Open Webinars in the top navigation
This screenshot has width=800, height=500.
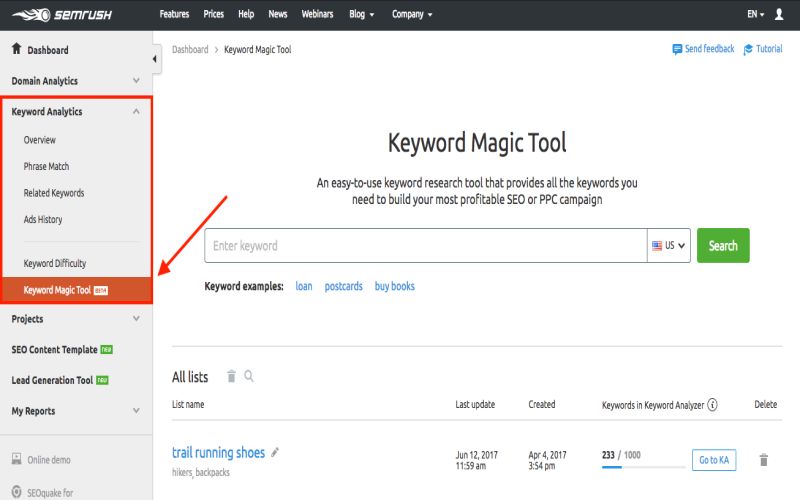pos(317,14)
